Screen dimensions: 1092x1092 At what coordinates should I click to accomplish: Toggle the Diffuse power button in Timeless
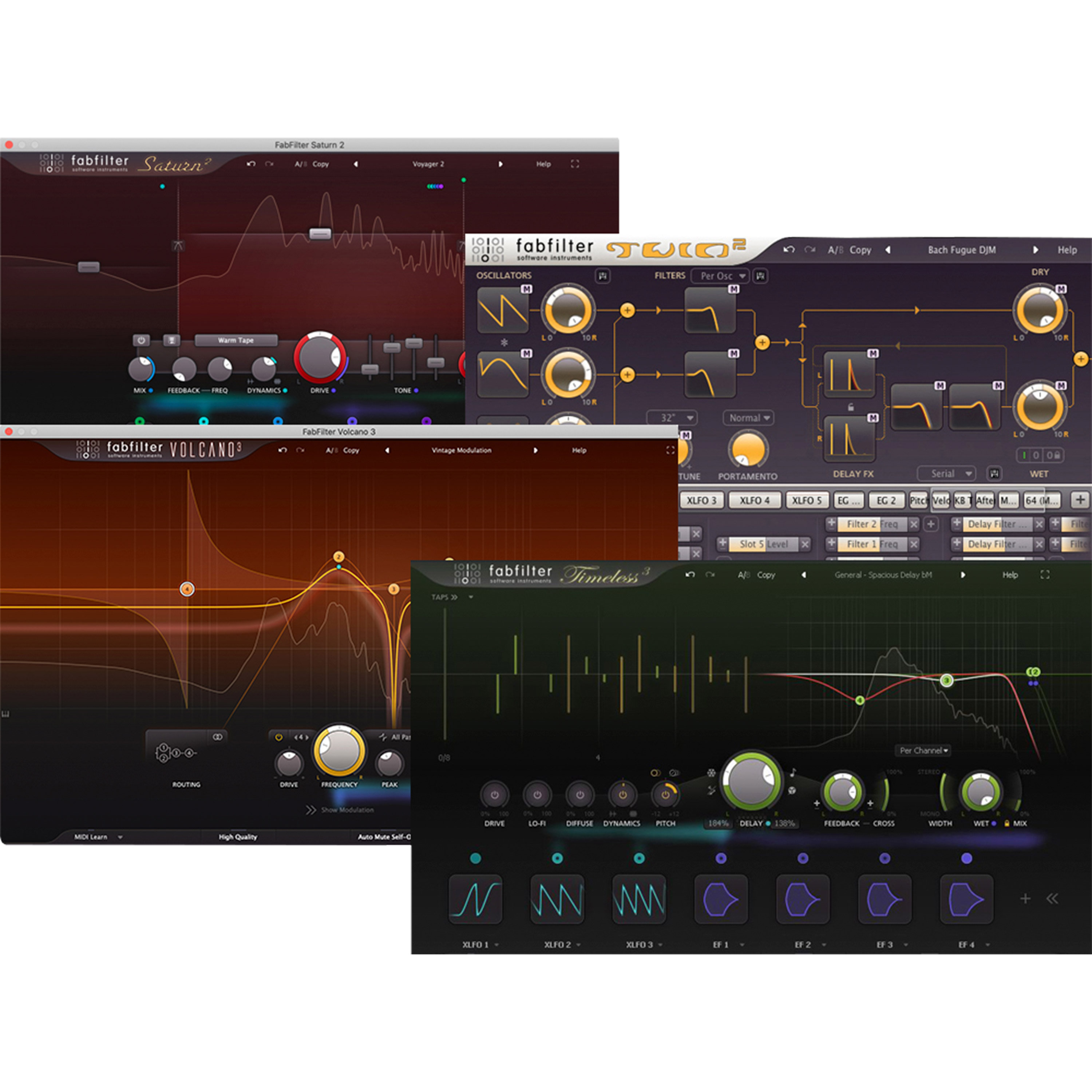[580, 795]
